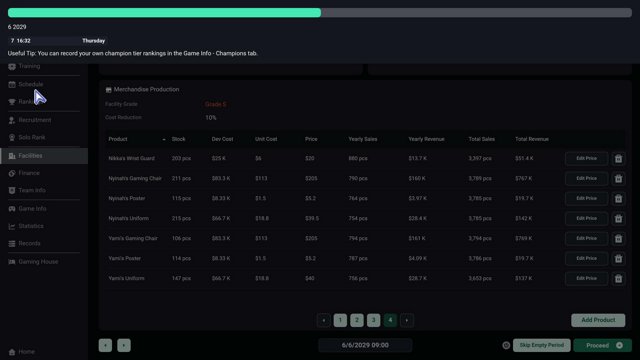Viewport: 640px width, 360px height.
Task: Click the Yearly Revenue column header
Action: click(x=427, y=139)
